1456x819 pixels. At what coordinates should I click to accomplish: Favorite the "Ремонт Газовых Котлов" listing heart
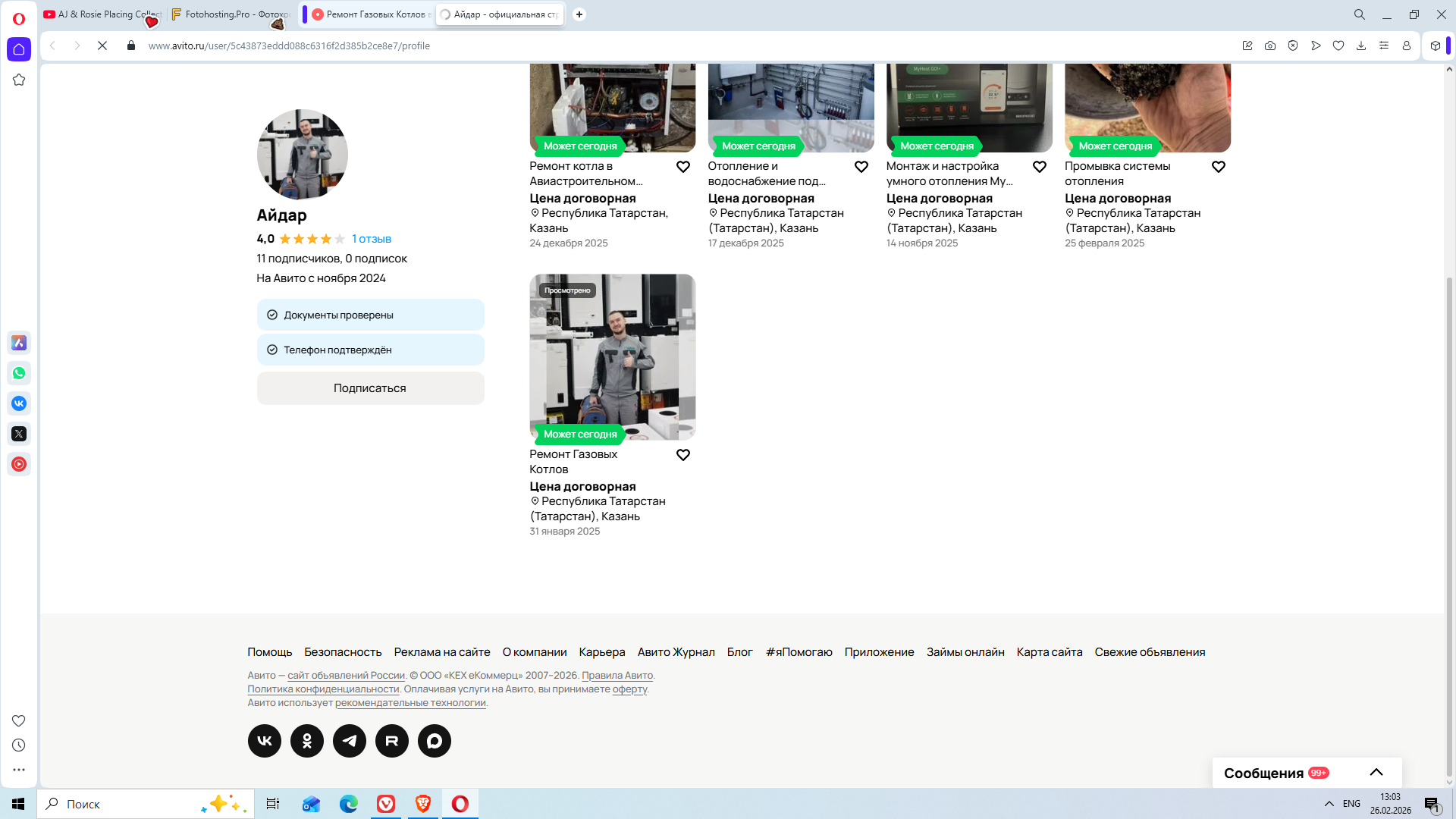pos(683,455)
